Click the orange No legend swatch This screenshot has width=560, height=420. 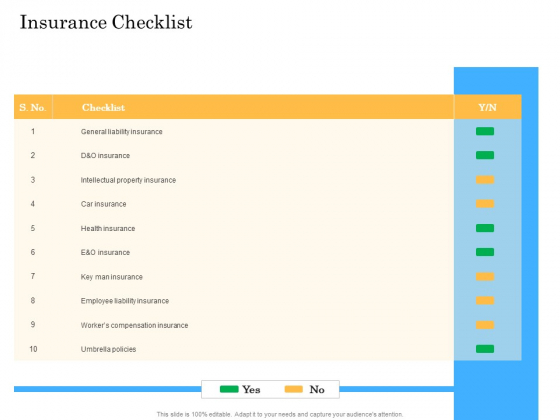(x=294, y=389)
